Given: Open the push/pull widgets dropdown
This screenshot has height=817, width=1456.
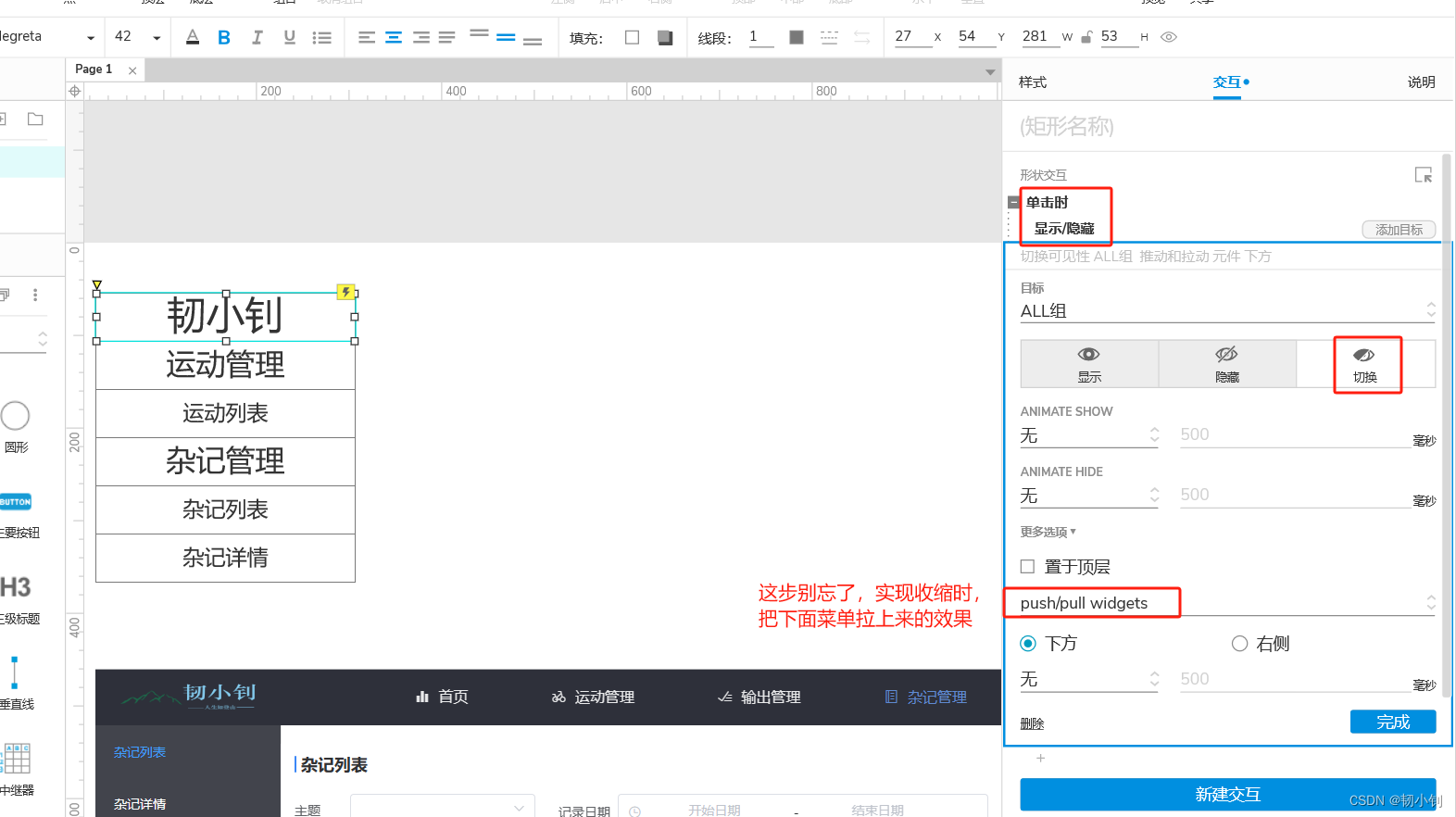Looking at the screenshot, I should (x=1228, y=603).
